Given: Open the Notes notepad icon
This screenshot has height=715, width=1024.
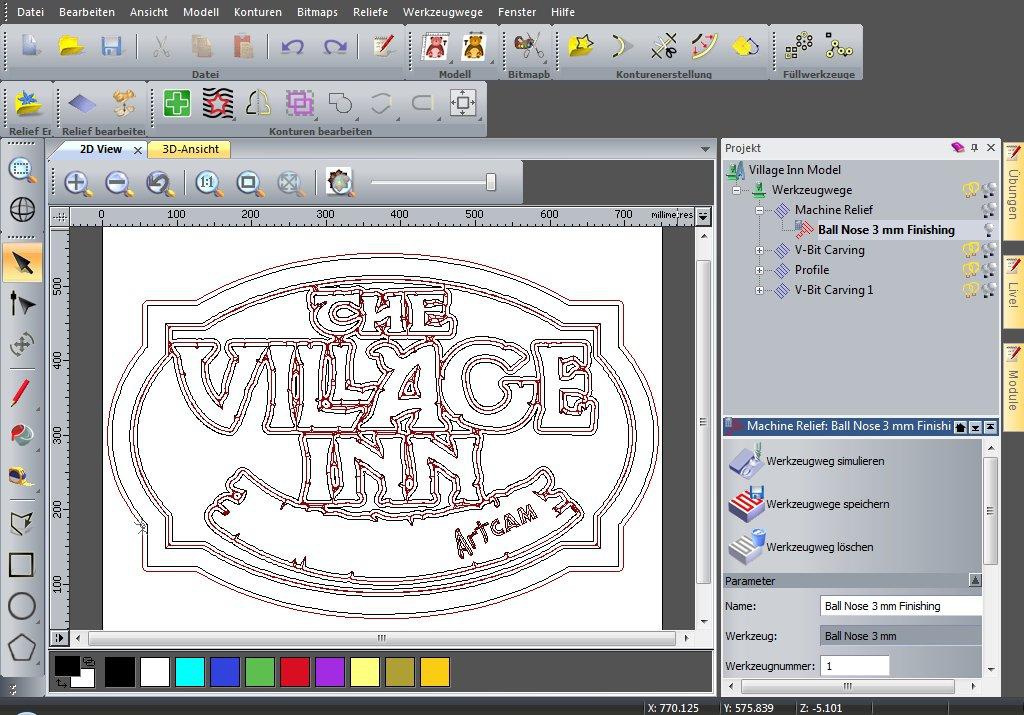Looking at the screenshot, I should [x=383, y=46].
